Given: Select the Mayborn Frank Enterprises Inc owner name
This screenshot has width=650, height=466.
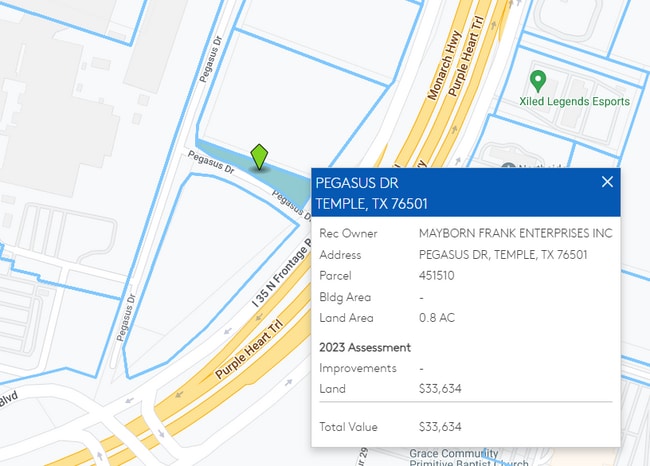Looking at the screenshot, I should (x=515, y=233).
